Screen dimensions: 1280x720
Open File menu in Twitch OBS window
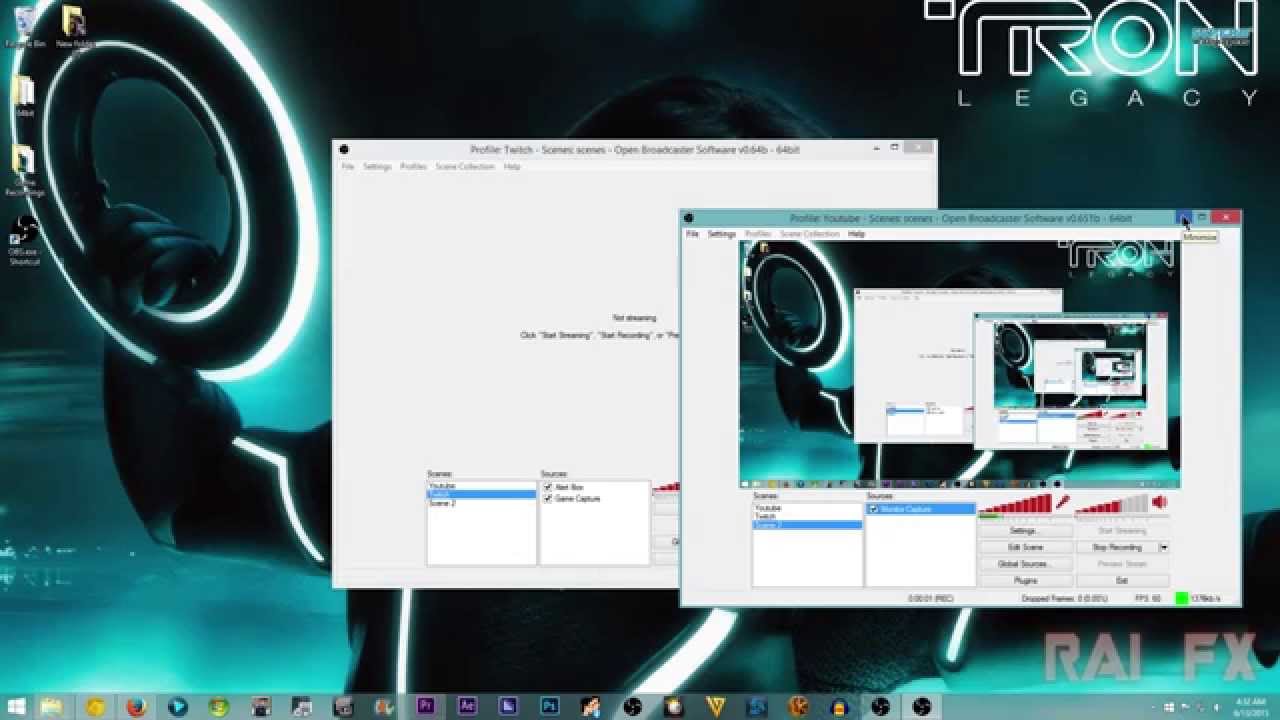tap(348, 167)
